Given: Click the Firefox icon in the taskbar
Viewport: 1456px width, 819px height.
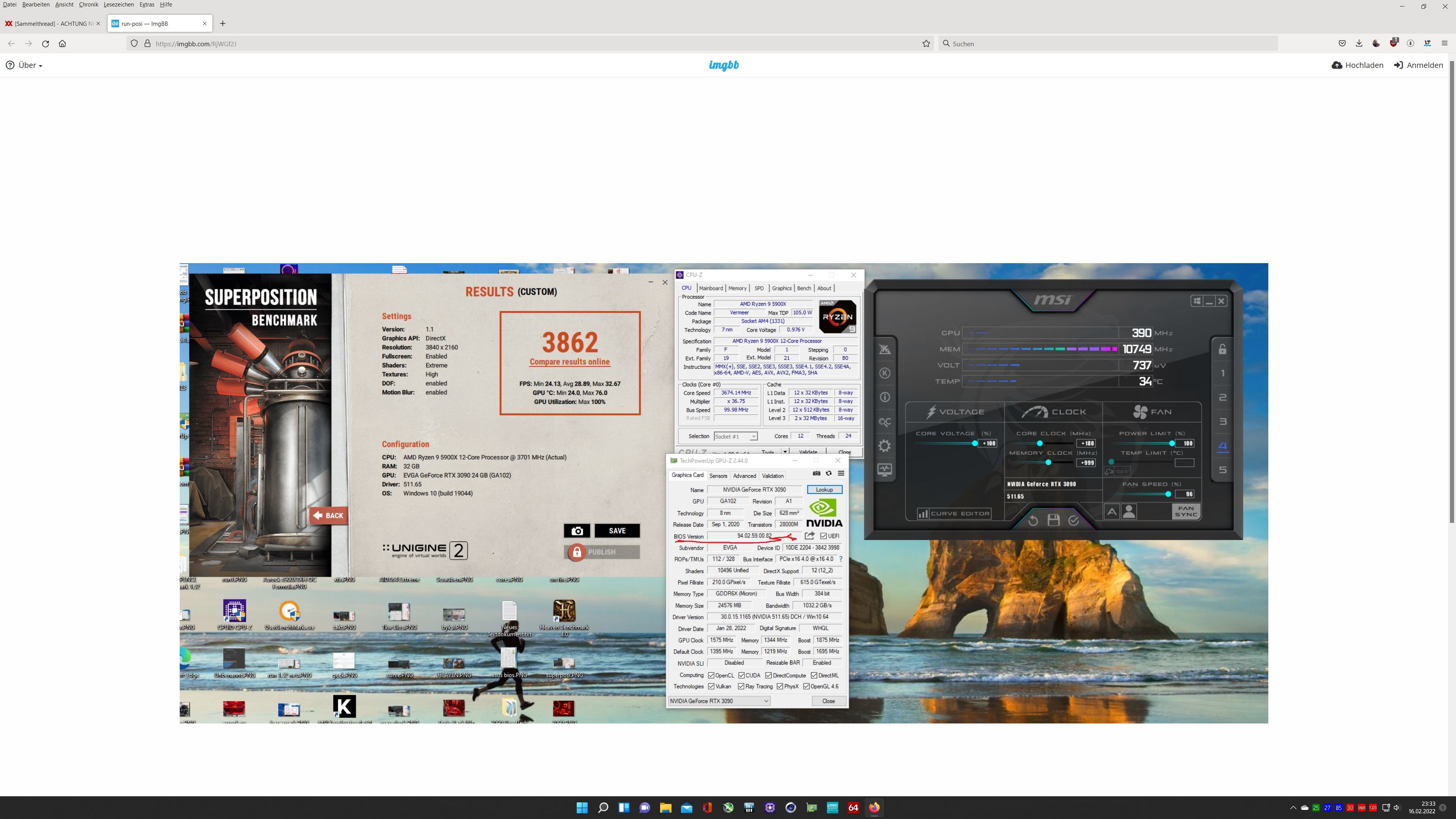Looking at the screenshot, I should coord(874,807).
